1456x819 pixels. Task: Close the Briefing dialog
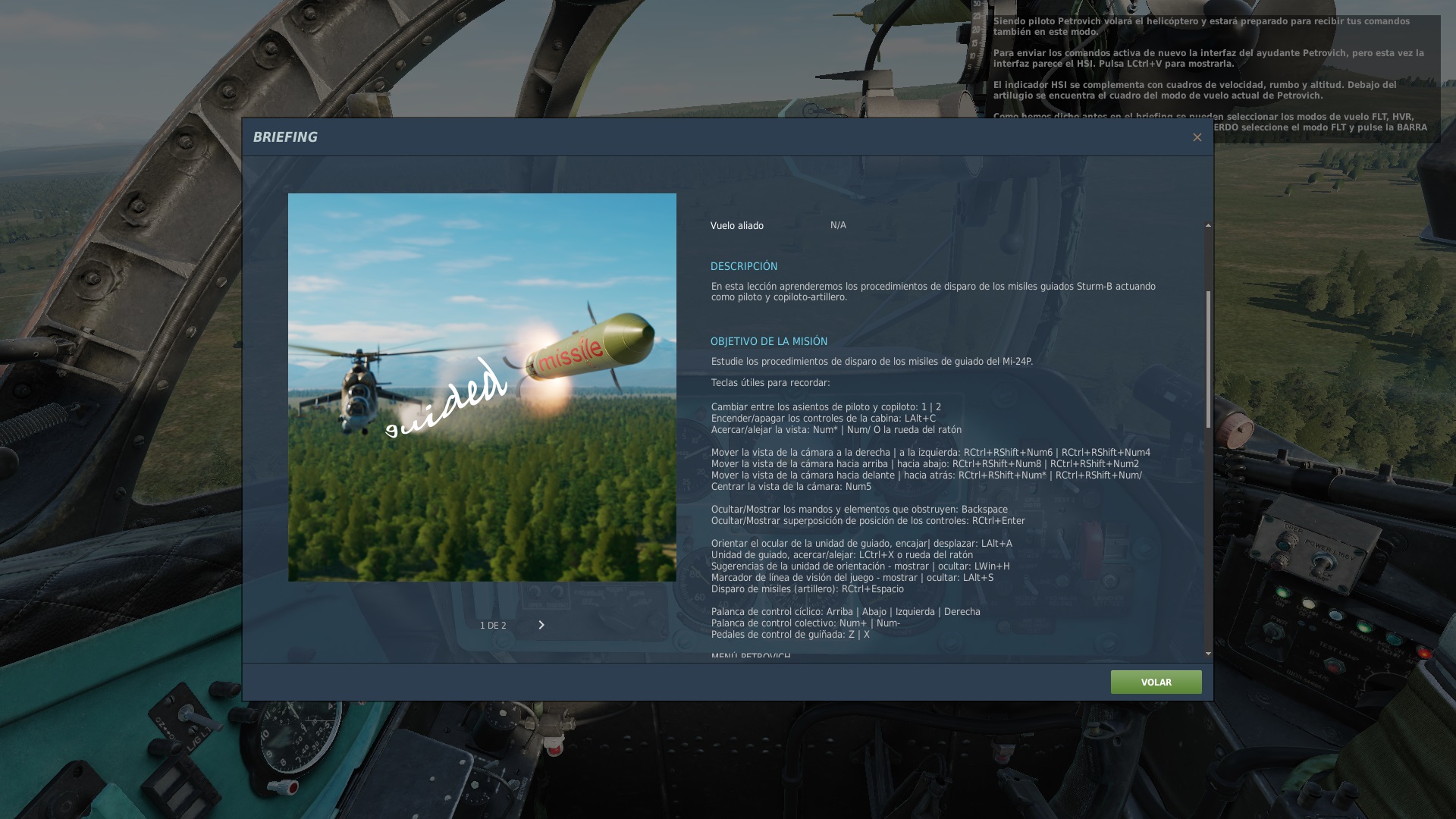pos(1197,137)
